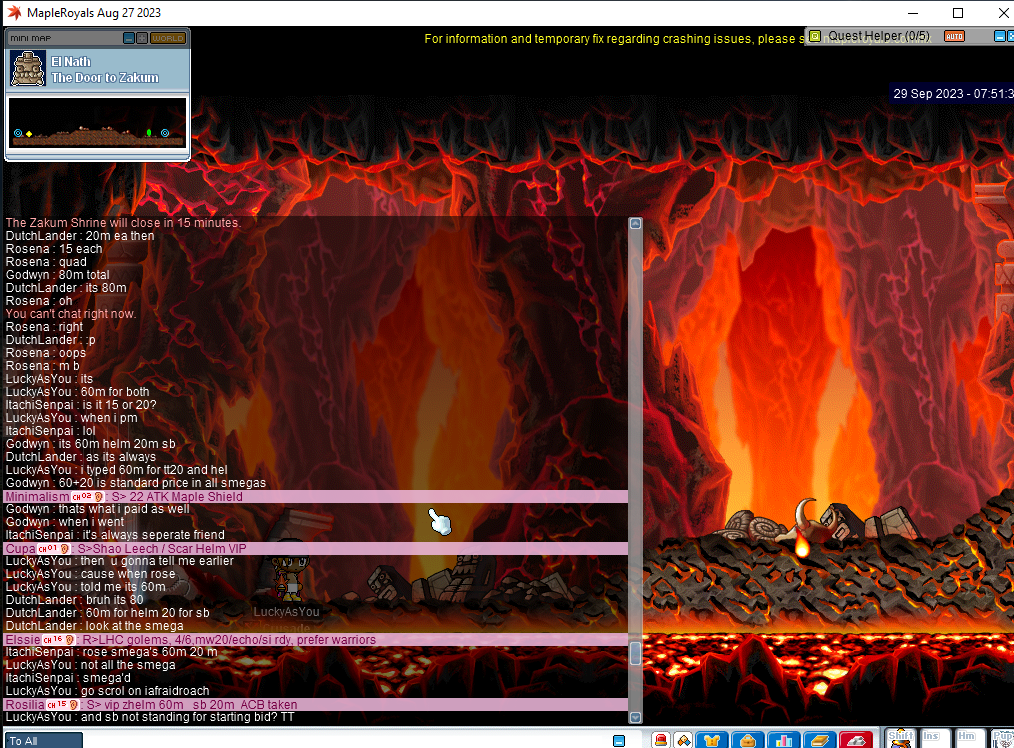Open the Skill book icon
Screen dimensions: 1014x748
(820, 741)
